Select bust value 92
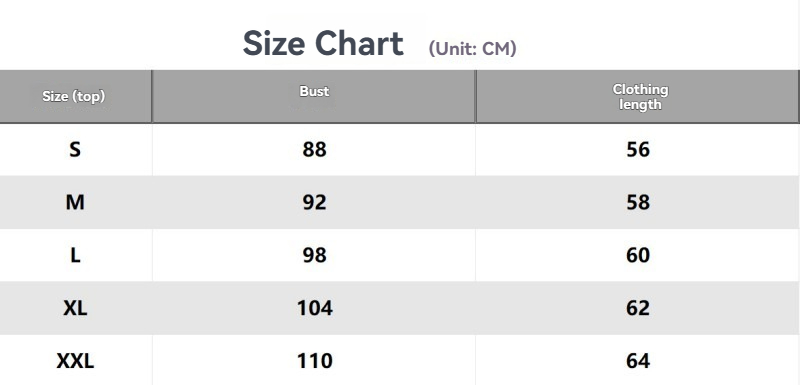Screen dimensions: 800x385 pyautogui.click(x=314, y=202)
